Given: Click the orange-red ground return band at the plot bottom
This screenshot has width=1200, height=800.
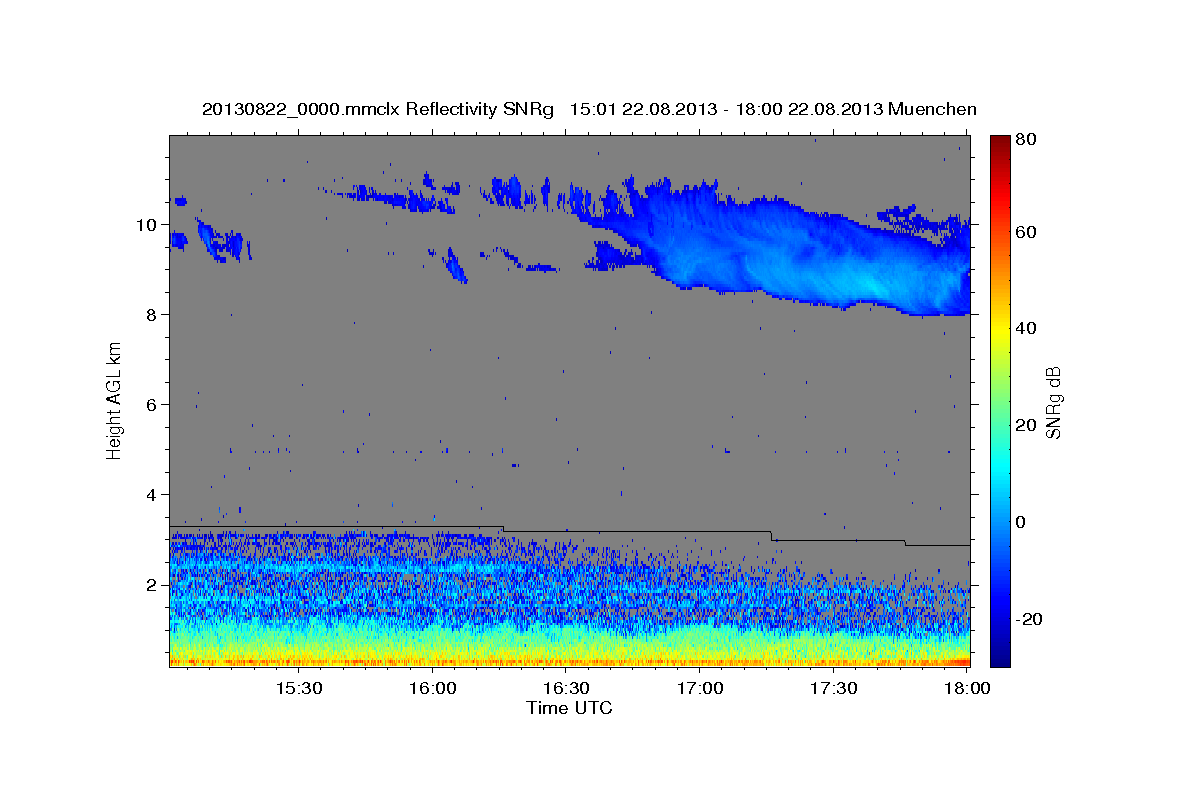Looking at the screenshot, I should click(569, 662).
